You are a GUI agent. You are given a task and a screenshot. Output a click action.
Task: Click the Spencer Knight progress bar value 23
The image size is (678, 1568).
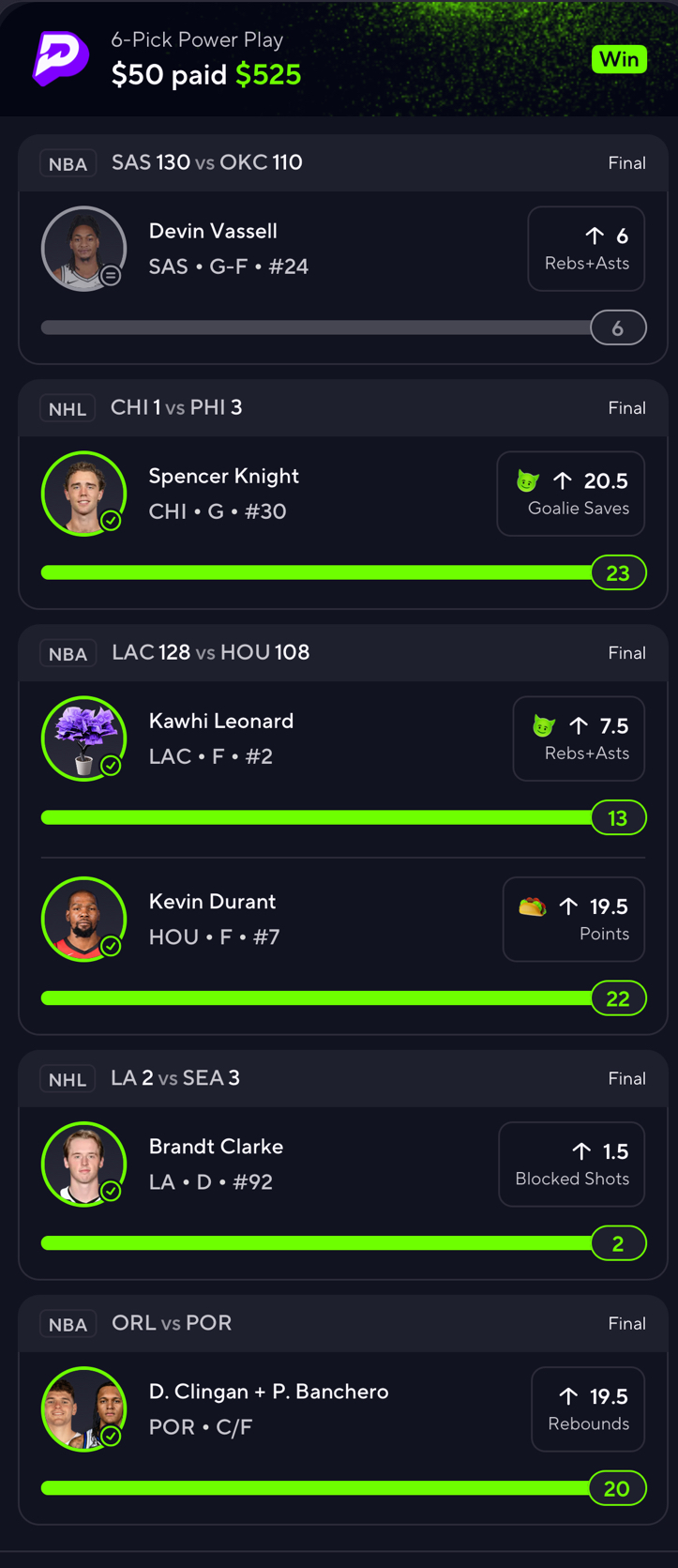point(618,573)
